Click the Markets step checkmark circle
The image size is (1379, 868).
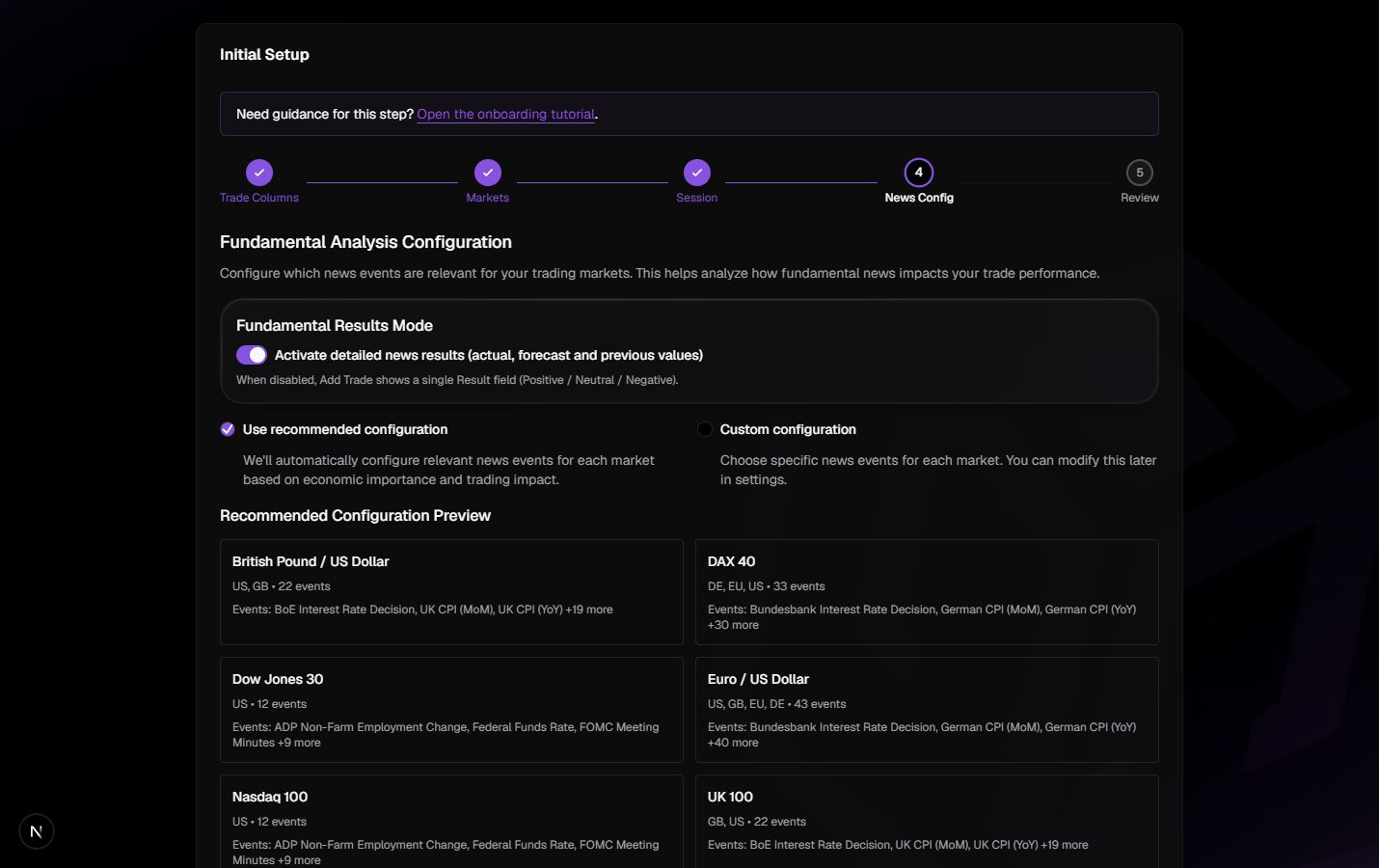tap(488, 173)
